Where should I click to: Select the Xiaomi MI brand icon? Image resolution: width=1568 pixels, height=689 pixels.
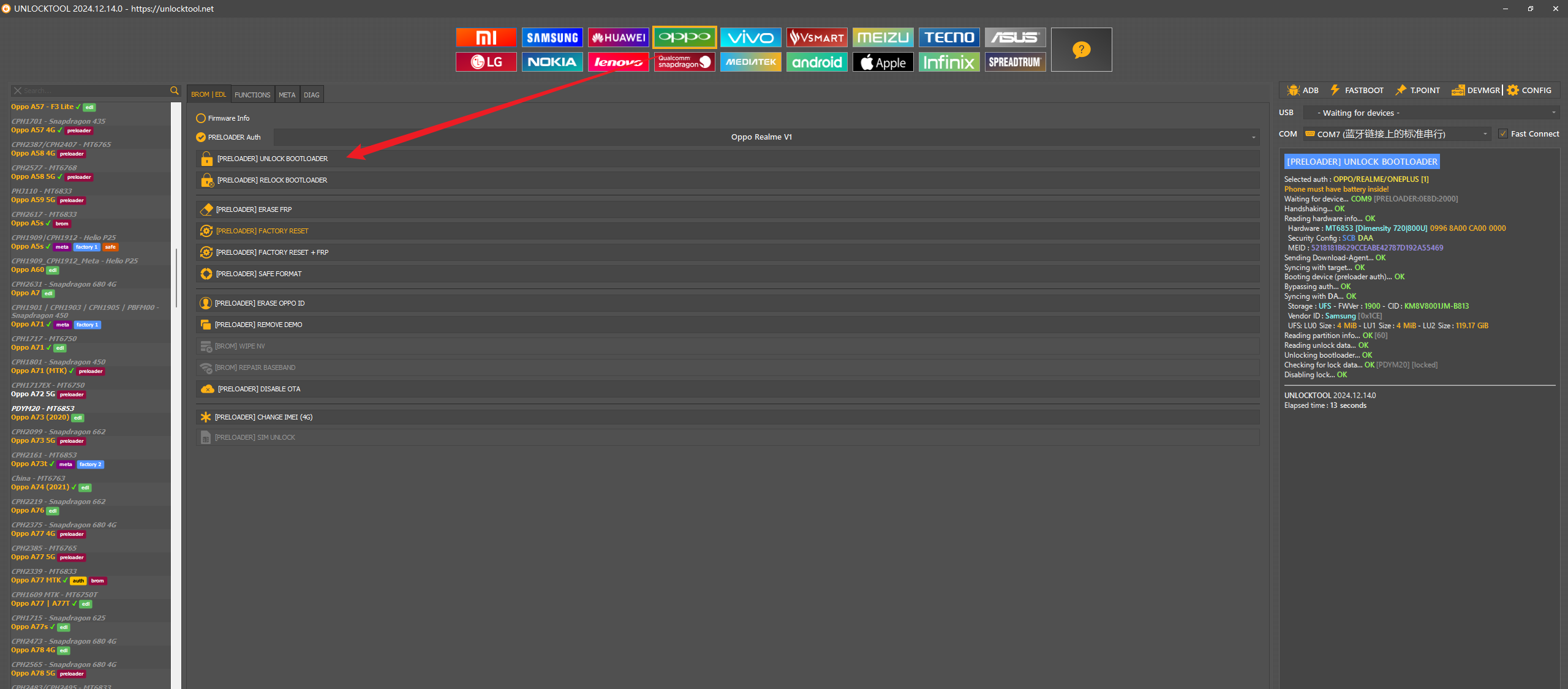pyautogui.click(x=486, y=37)
